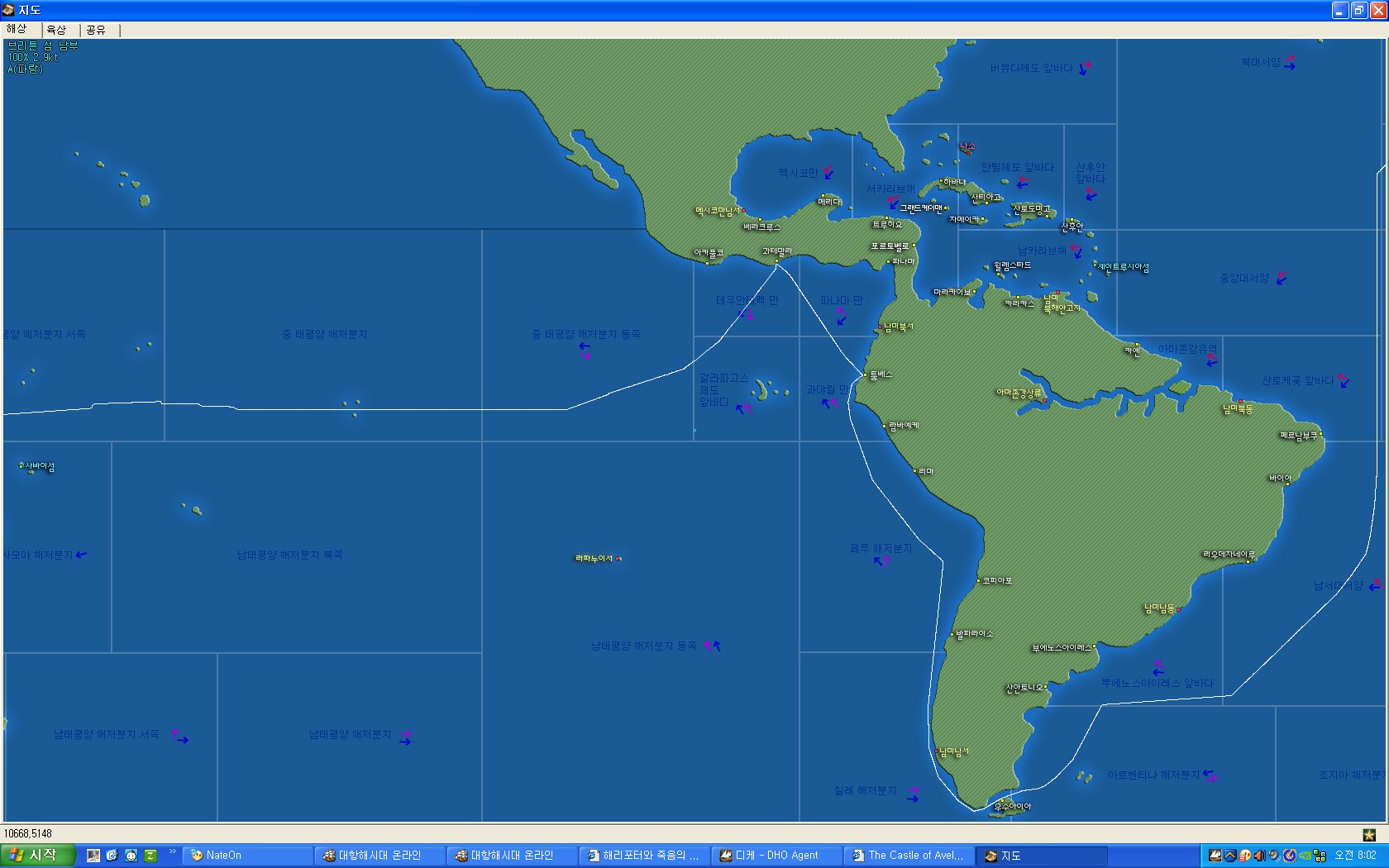
Task: Open the 육상 menu
Action: 56,30
